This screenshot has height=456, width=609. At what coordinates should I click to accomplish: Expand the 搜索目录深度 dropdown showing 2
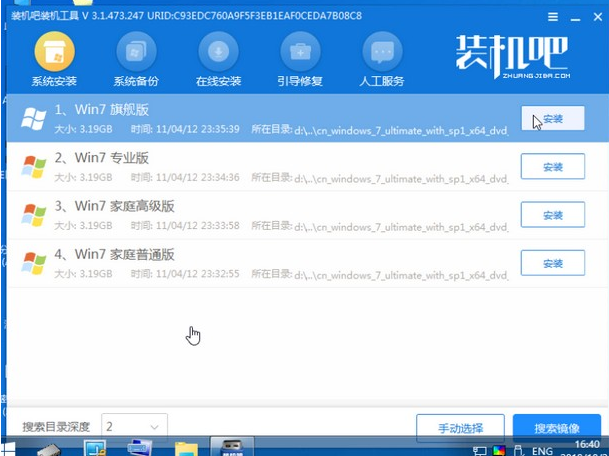[134, 427]
